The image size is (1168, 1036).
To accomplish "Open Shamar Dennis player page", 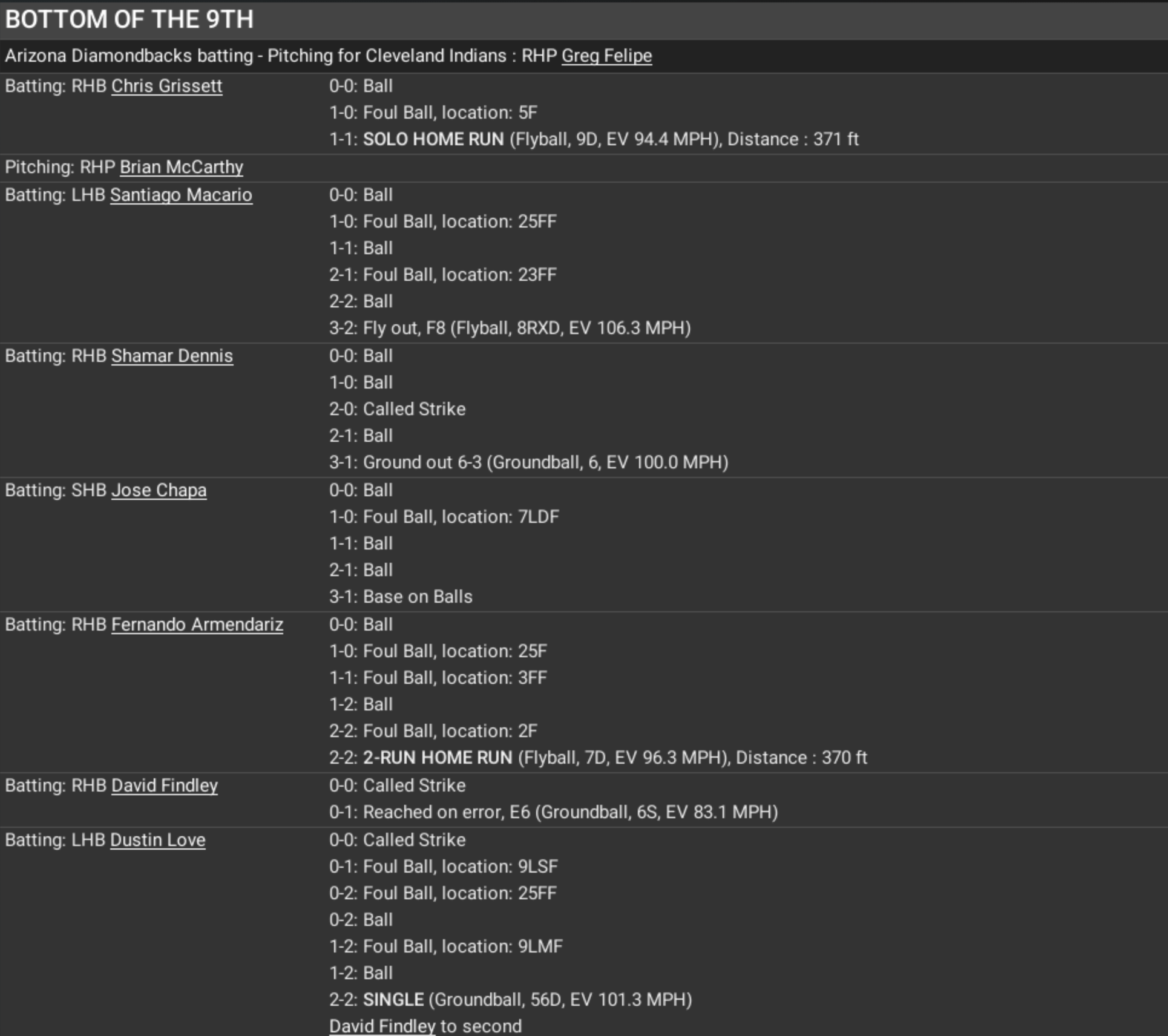I will 172,356.
